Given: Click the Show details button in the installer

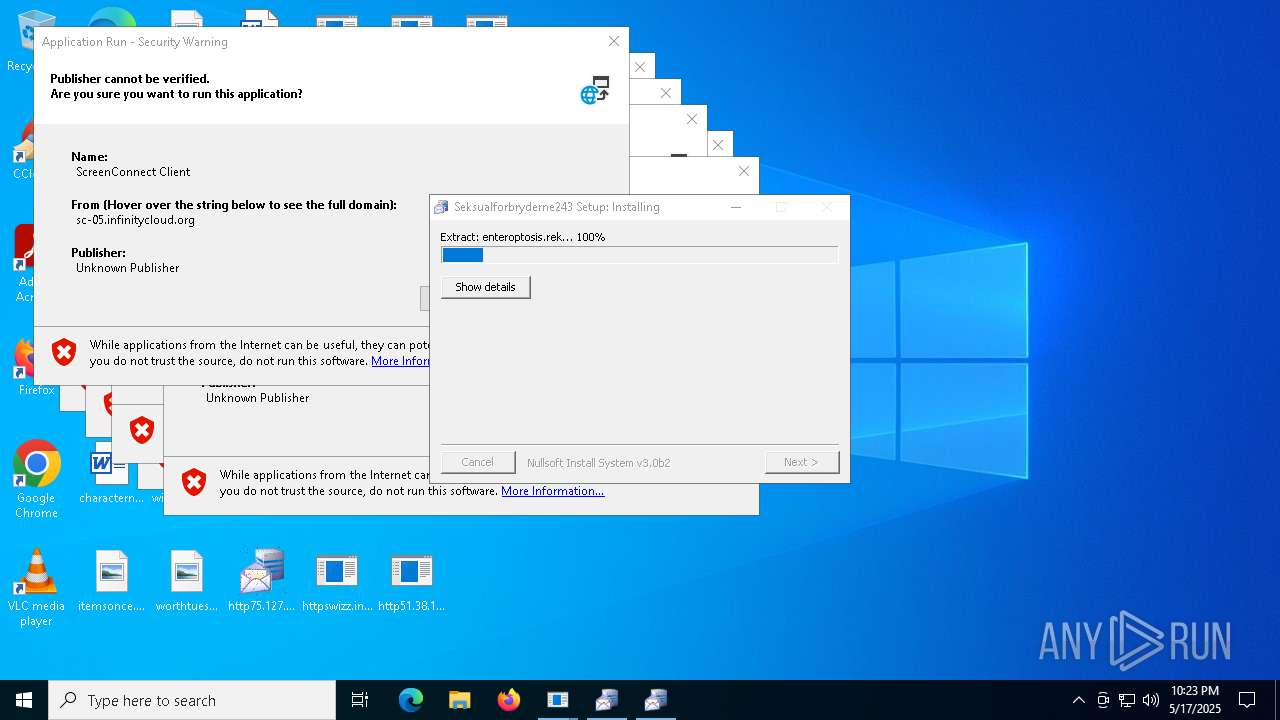Looking at the screenshot, I should click(x=485, y=287).
